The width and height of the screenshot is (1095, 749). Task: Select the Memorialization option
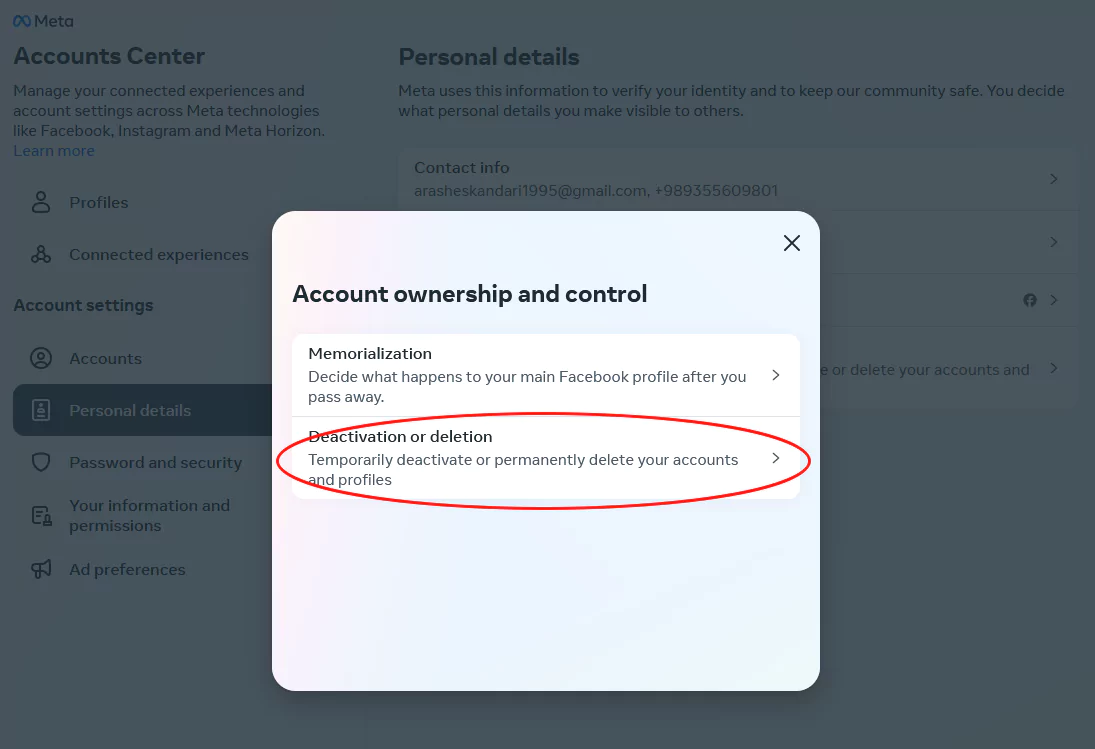(x=530, y=375)
